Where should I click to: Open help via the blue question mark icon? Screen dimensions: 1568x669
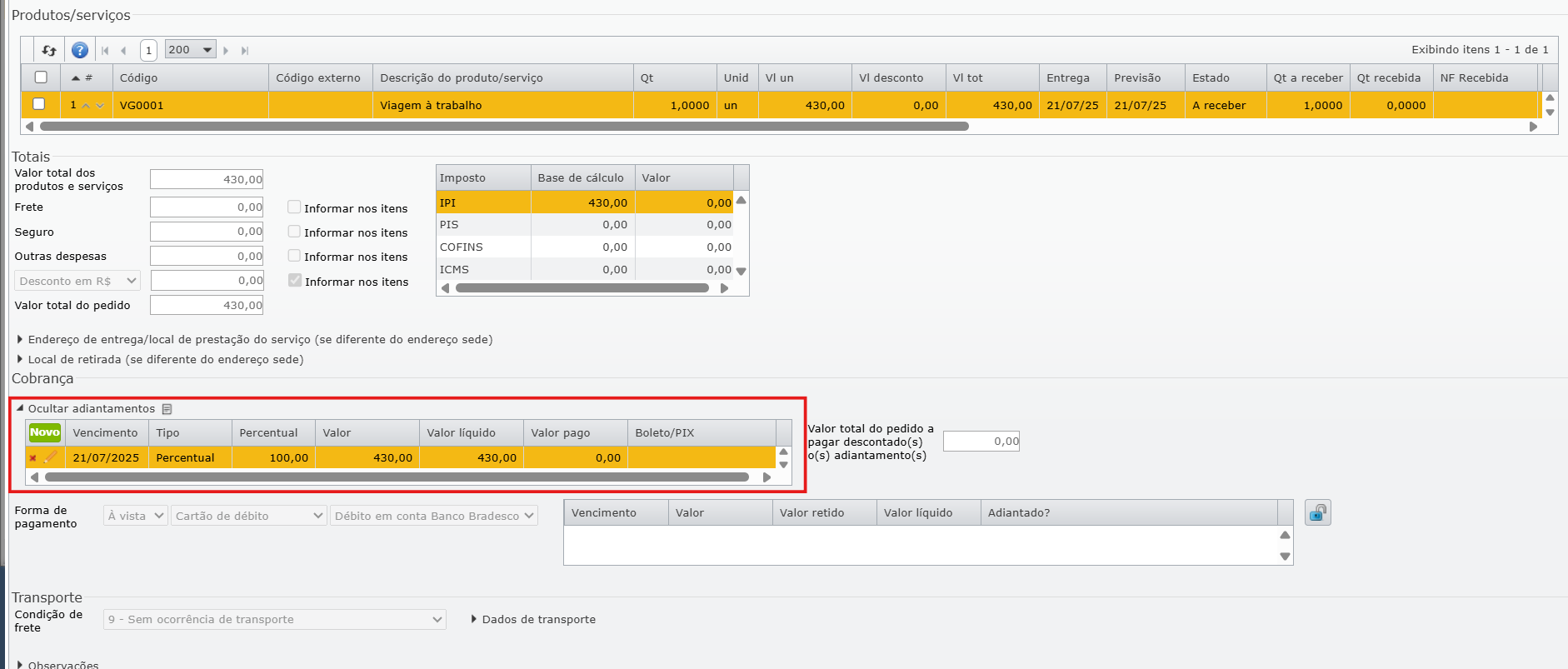tap(80, 50)
